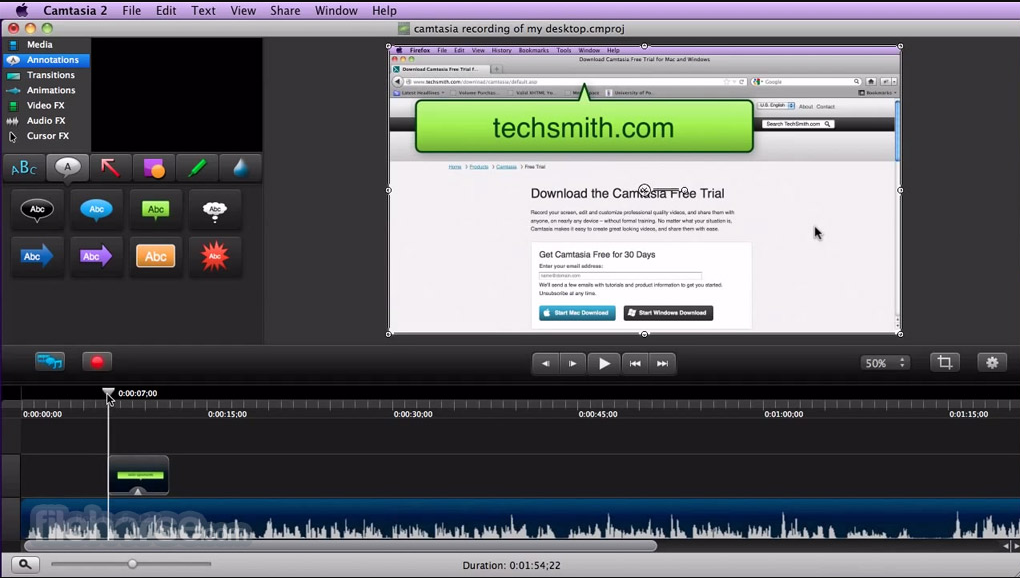Open the Audio FX panel

click(46, 120)
